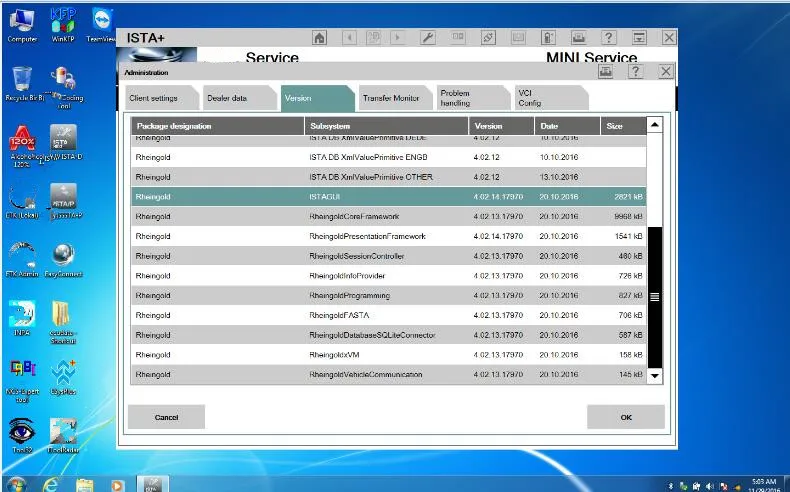790x492 pixels.
Task: Click the minimize-to-tray icon in ISTA+ toolbar
Action: (x=639, y=38)
